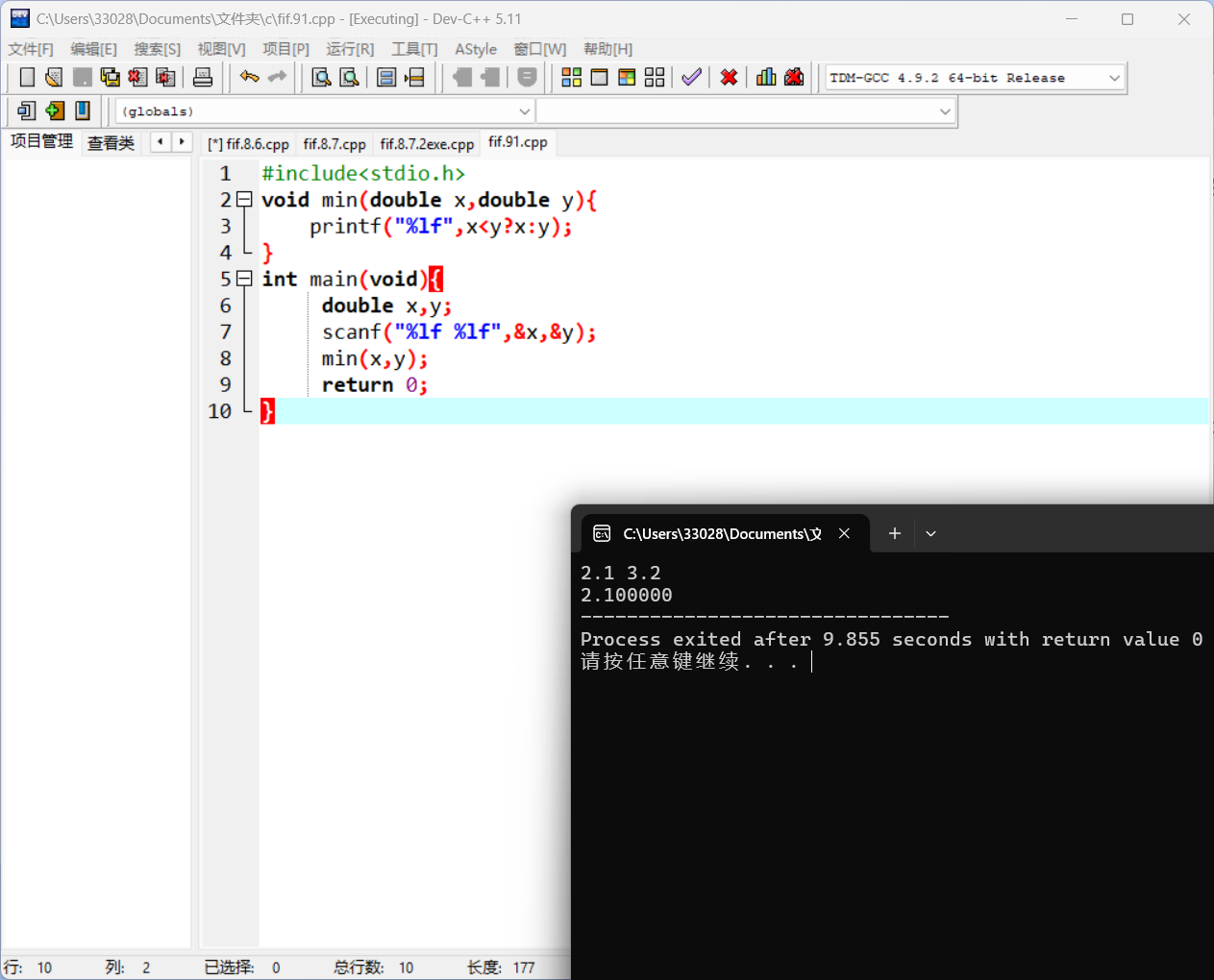Click the 2.100000 output in the console

pyautogui.click(x=627, y=595)
